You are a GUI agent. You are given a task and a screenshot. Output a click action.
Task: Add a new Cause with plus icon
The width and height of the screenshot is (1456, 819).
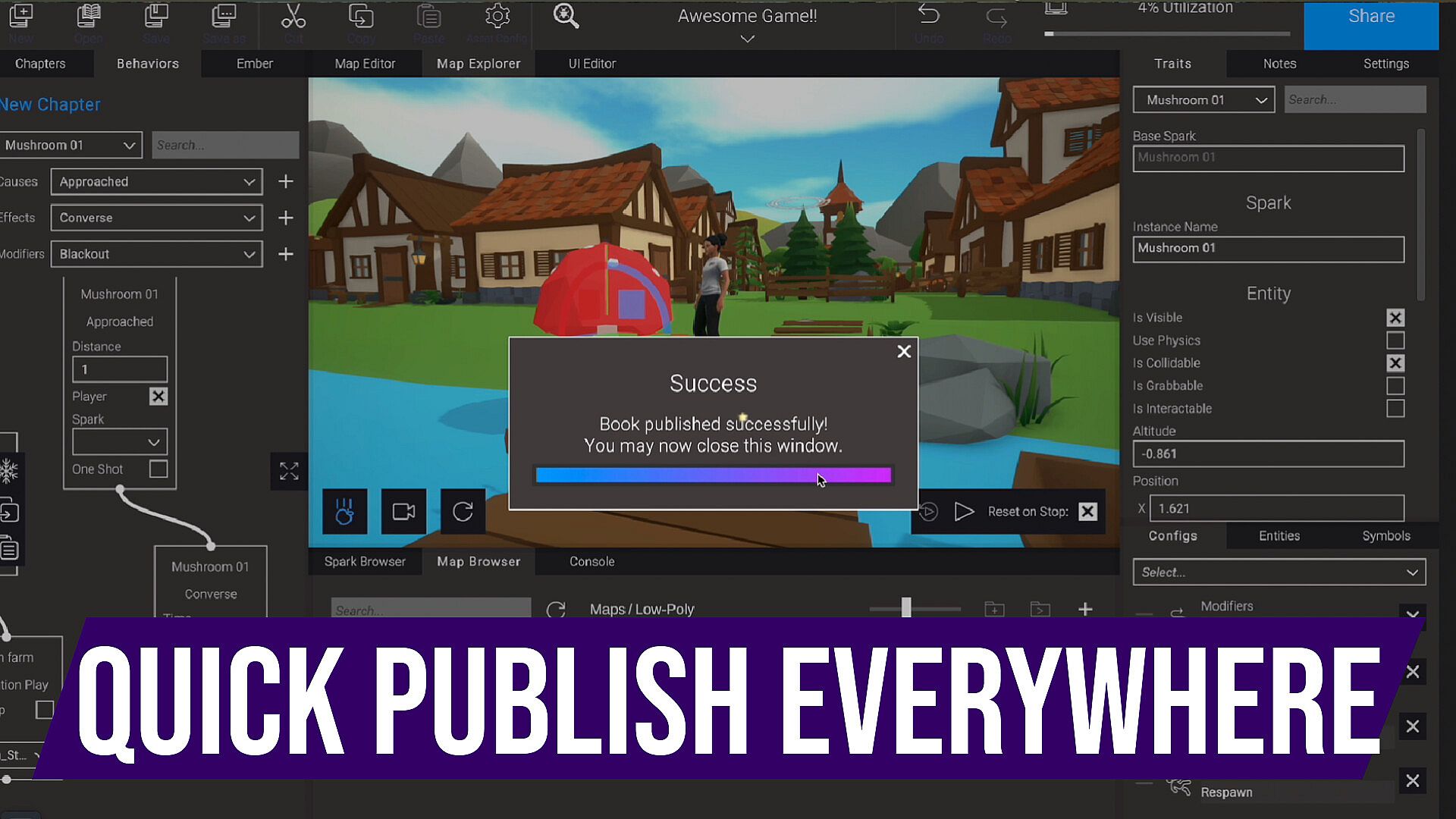click(x=286, y=182)
